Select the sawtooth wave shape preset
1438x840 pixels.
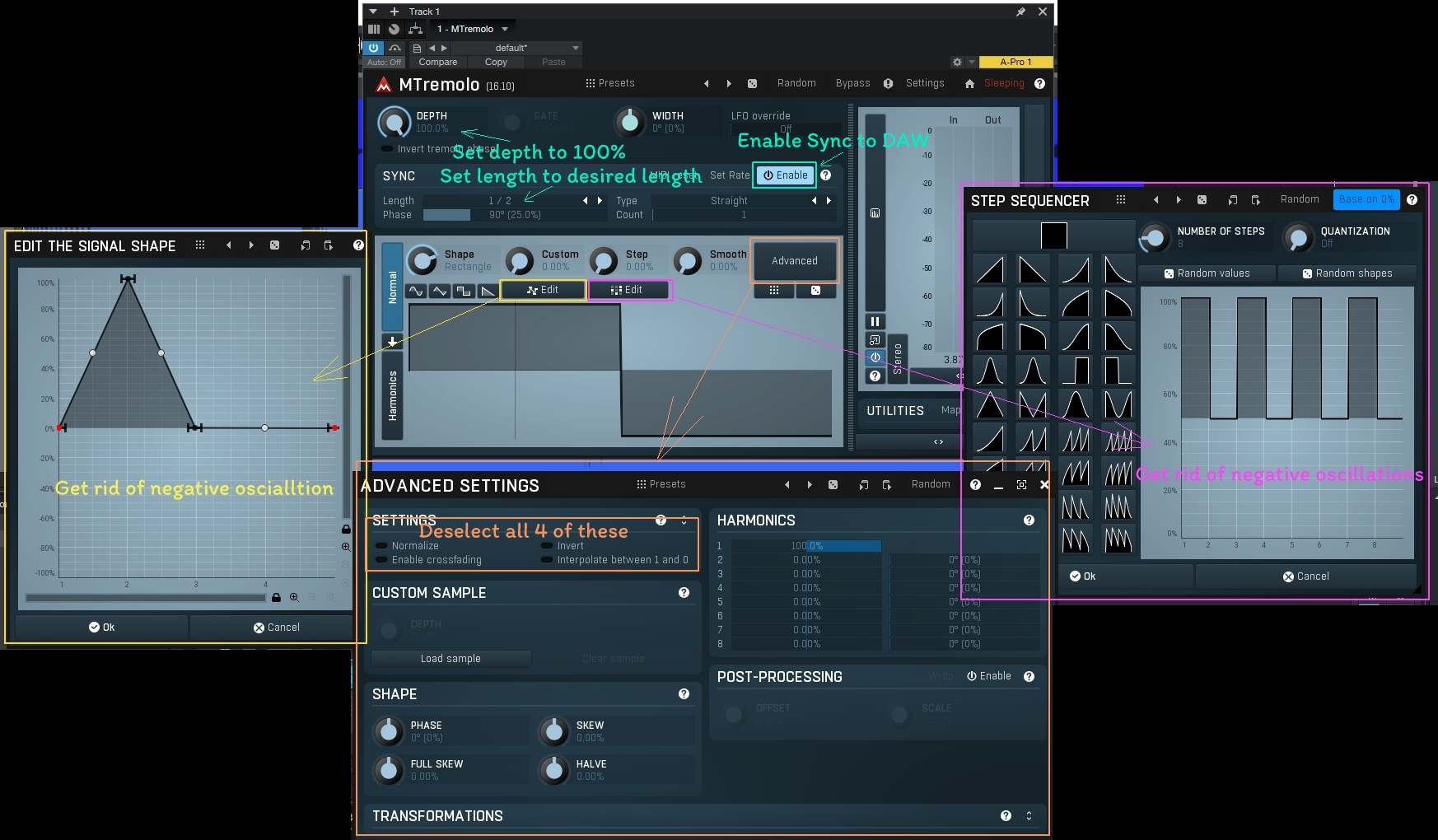[x=488, y=291]
